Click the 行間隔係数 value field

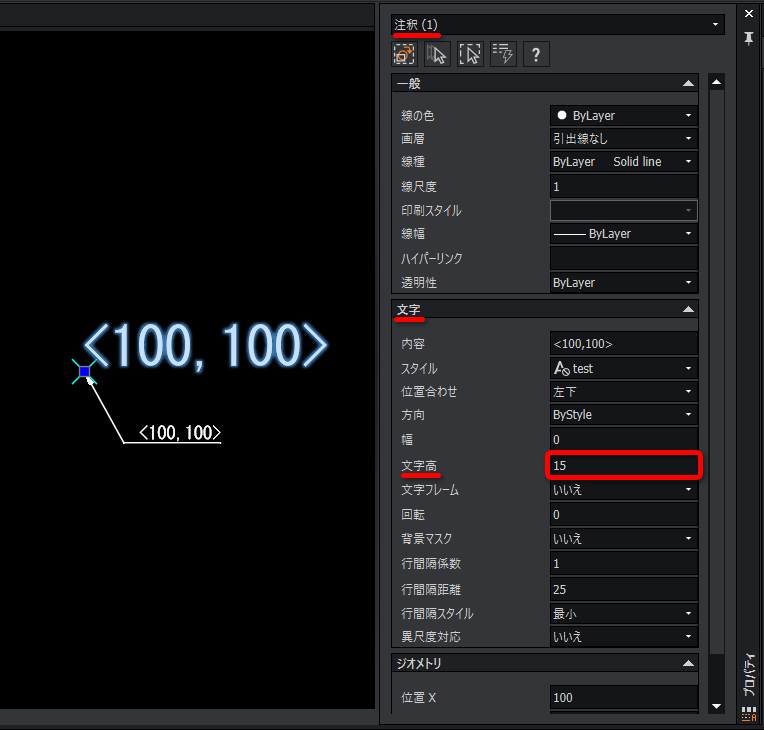[624, 563]
